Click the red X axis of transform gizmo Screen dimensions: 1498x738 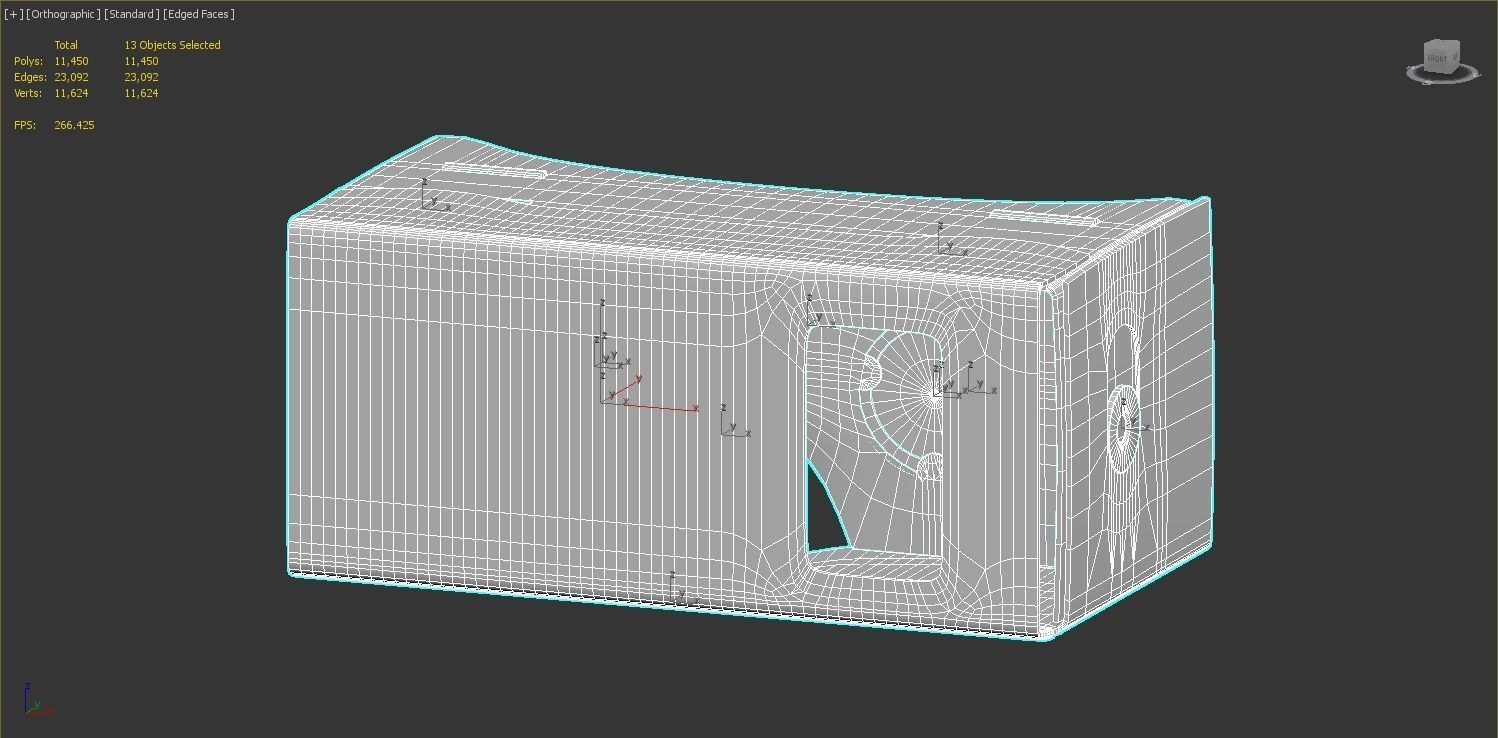tap(662, 407)
